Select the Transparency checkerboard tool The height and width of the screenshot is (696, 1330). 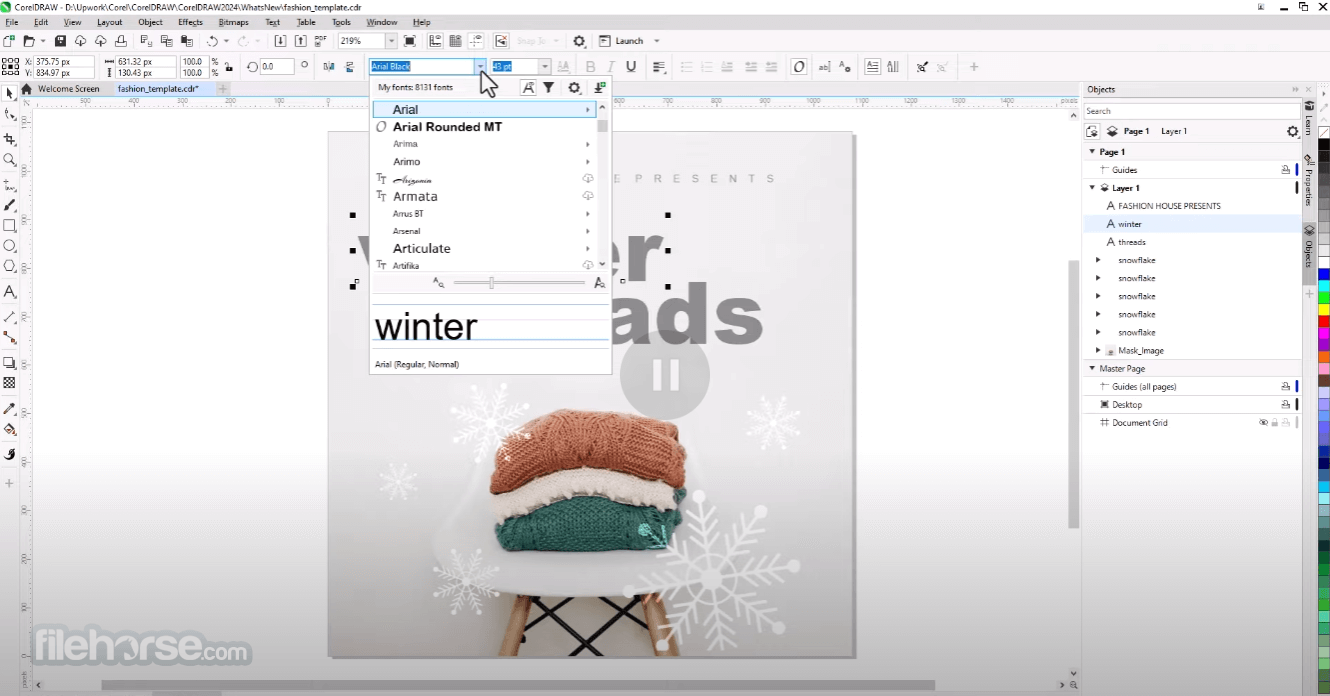pos(10,383)
